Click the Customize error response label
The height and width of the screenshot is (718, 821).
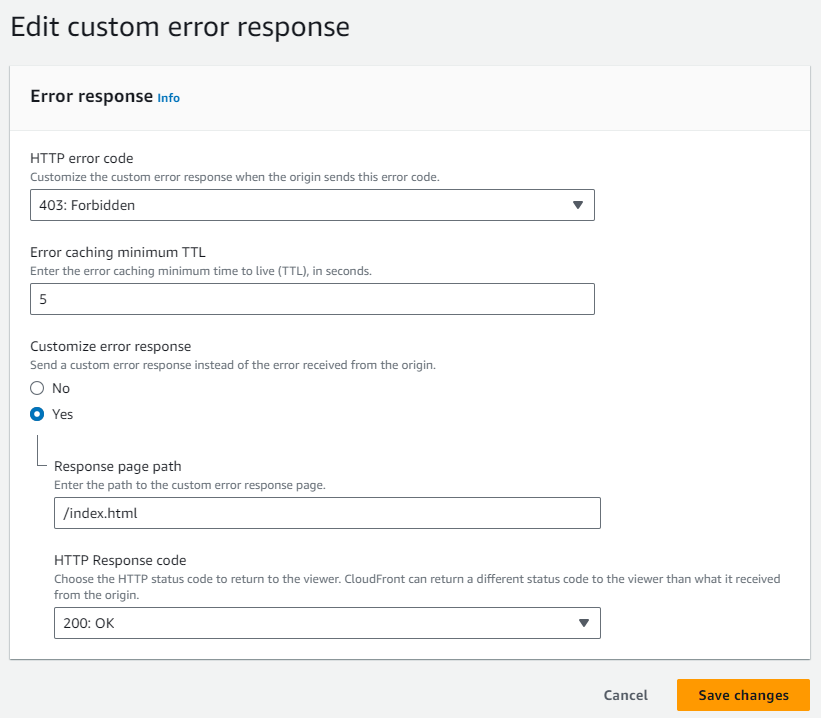pos(110,346)
